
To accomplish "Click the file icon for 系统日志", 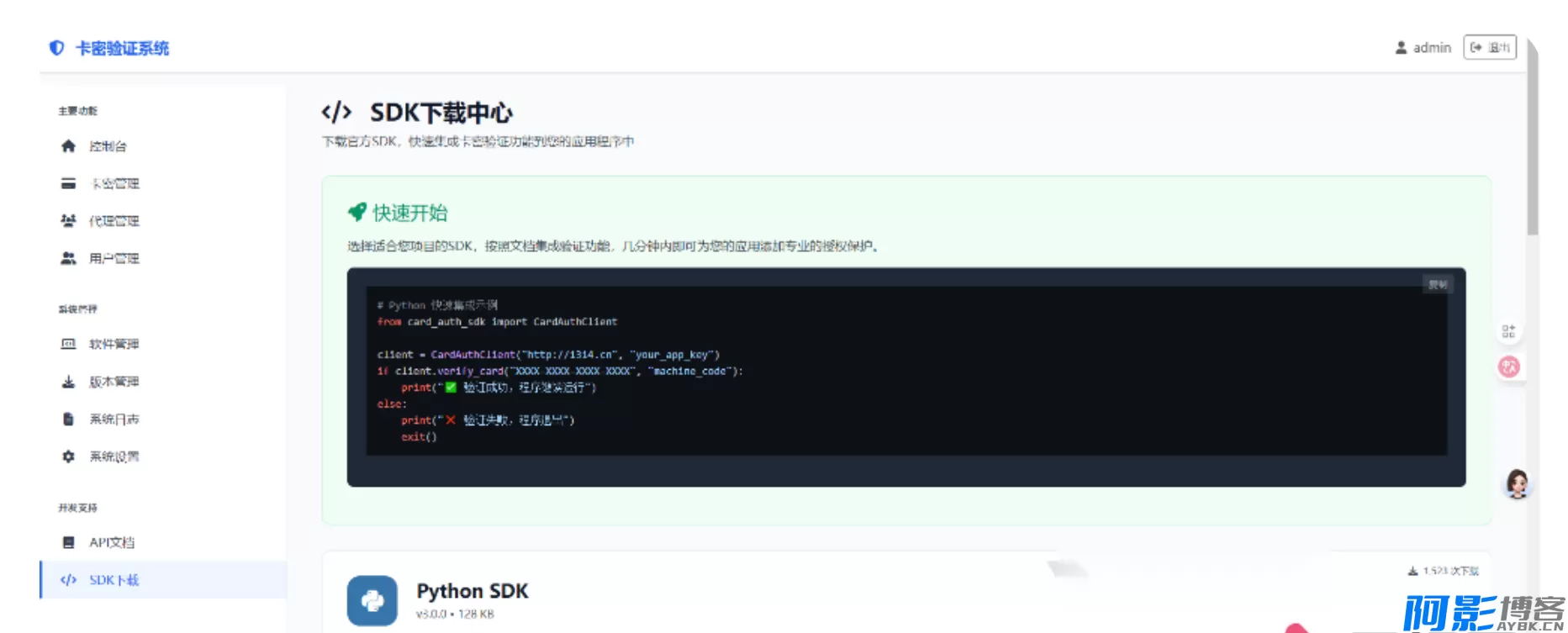I will click(68, 419).
